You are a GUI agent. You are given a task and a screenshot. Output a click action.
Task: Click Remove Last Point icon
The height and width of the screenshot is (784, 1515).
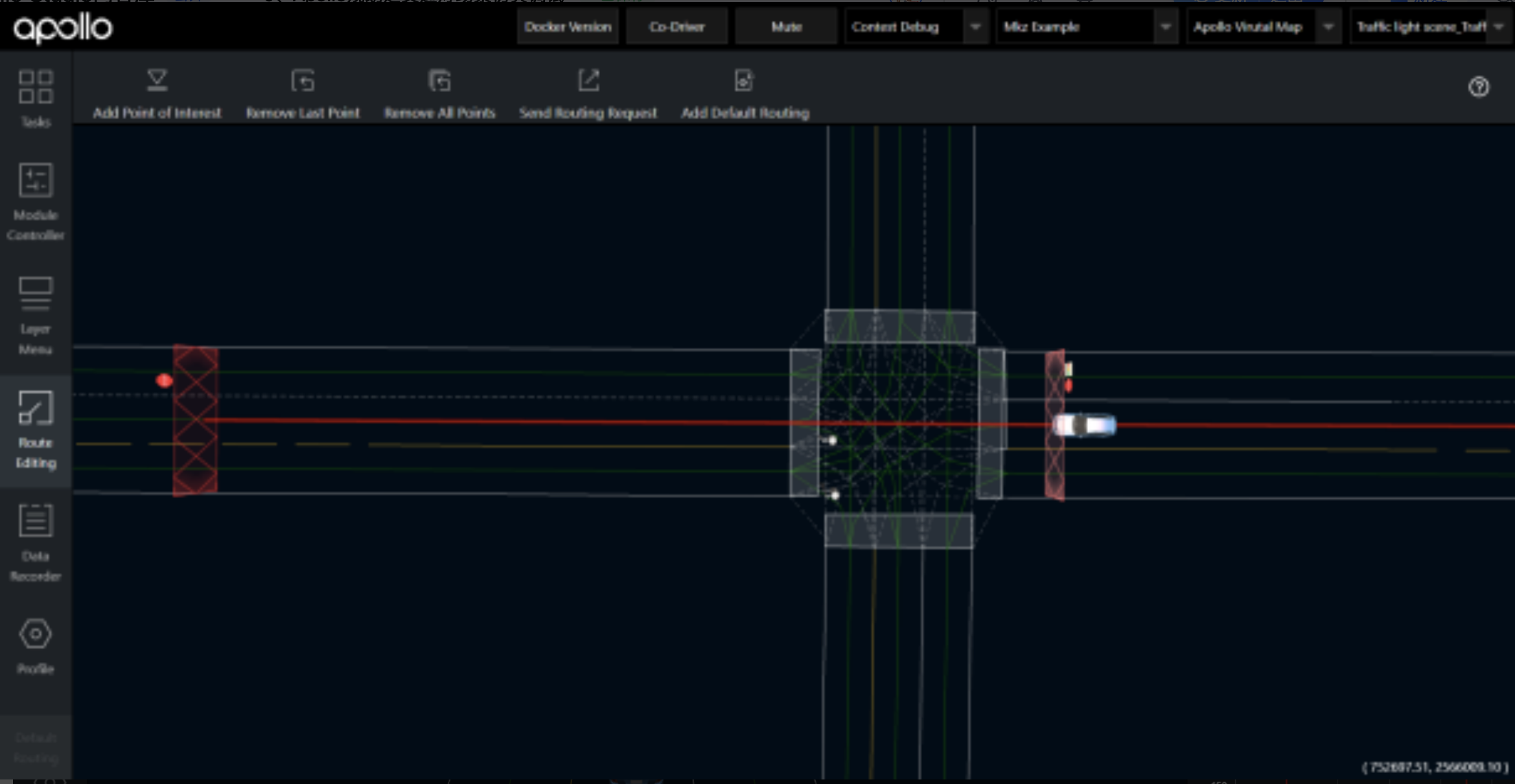pyautogui.click(x=303, y=82)
